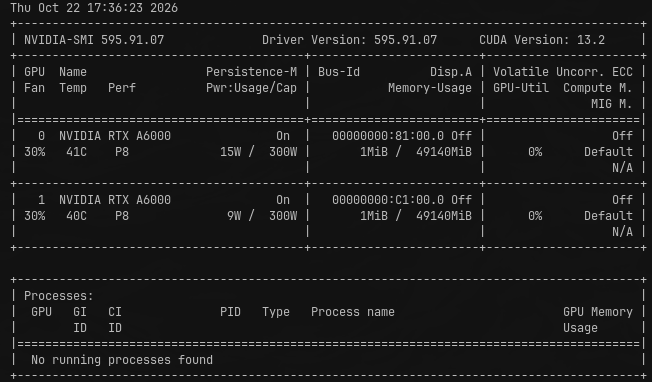Click the 'Temp' column header
The image size is (652, 382).
73,88
